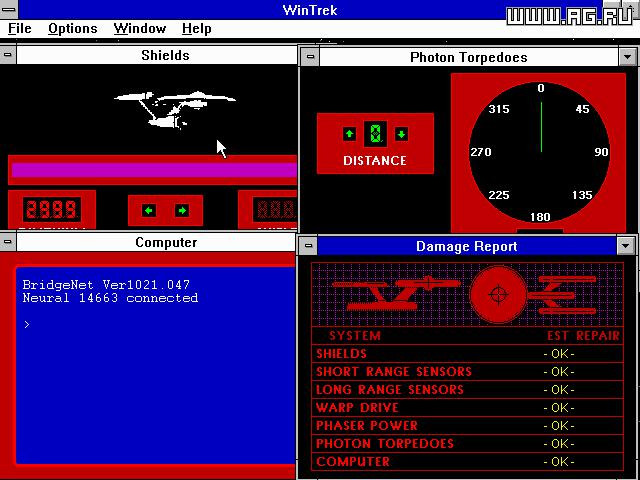The height and width of the screenshot is (480, 640).
Task: Select the SHIELDS damage row
Action: pos(468,353)
